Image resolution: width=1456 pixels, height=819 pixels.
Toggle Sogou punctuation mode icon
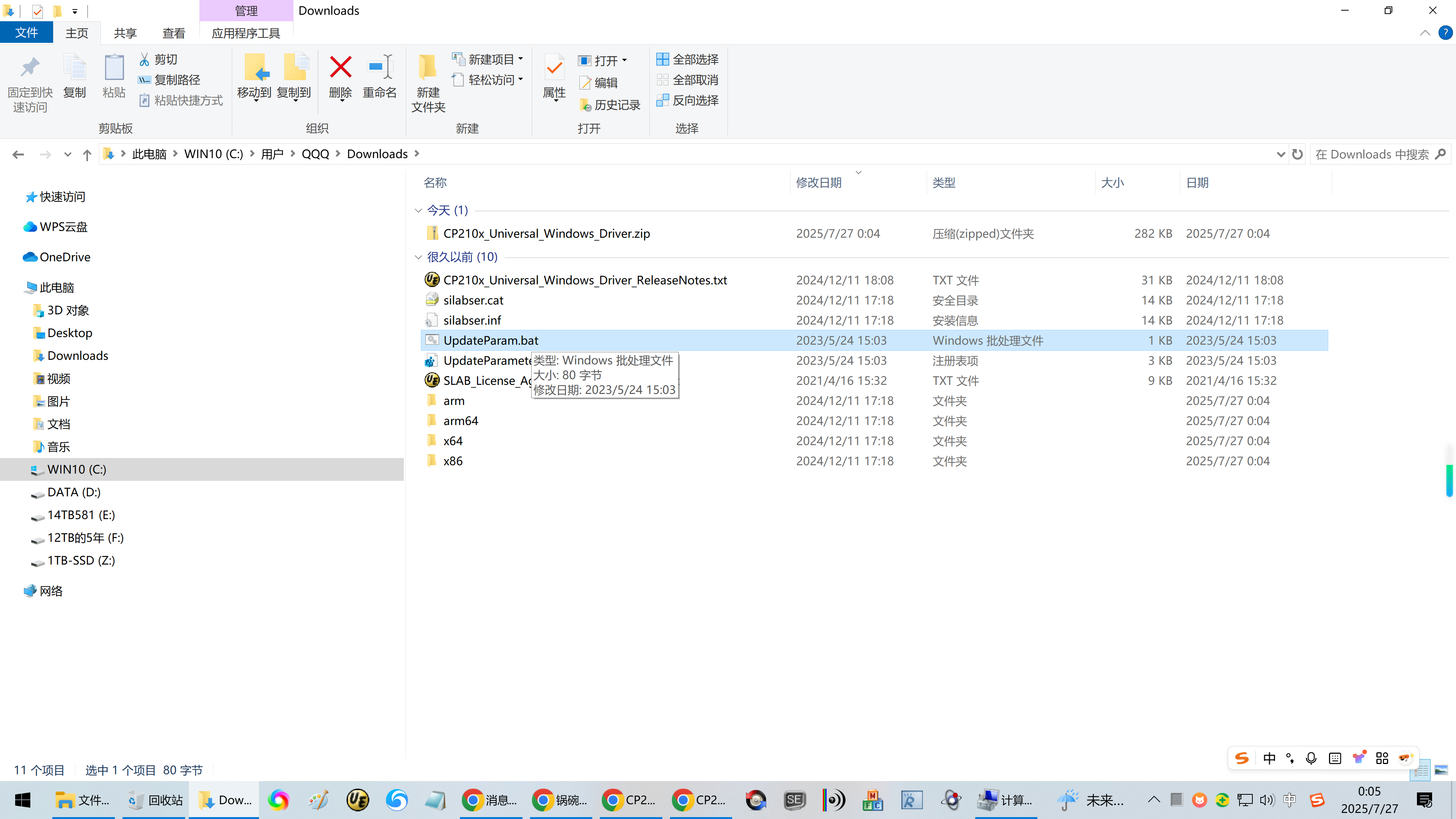(1290, 758)
